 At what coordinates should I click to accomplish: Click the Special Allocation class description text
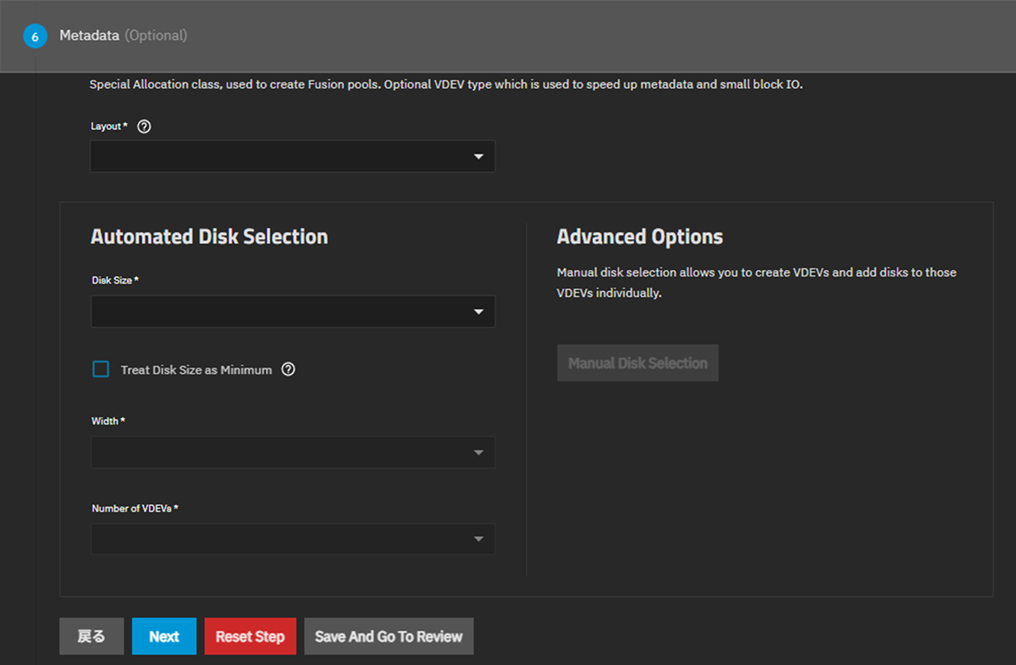pos(446,84)
